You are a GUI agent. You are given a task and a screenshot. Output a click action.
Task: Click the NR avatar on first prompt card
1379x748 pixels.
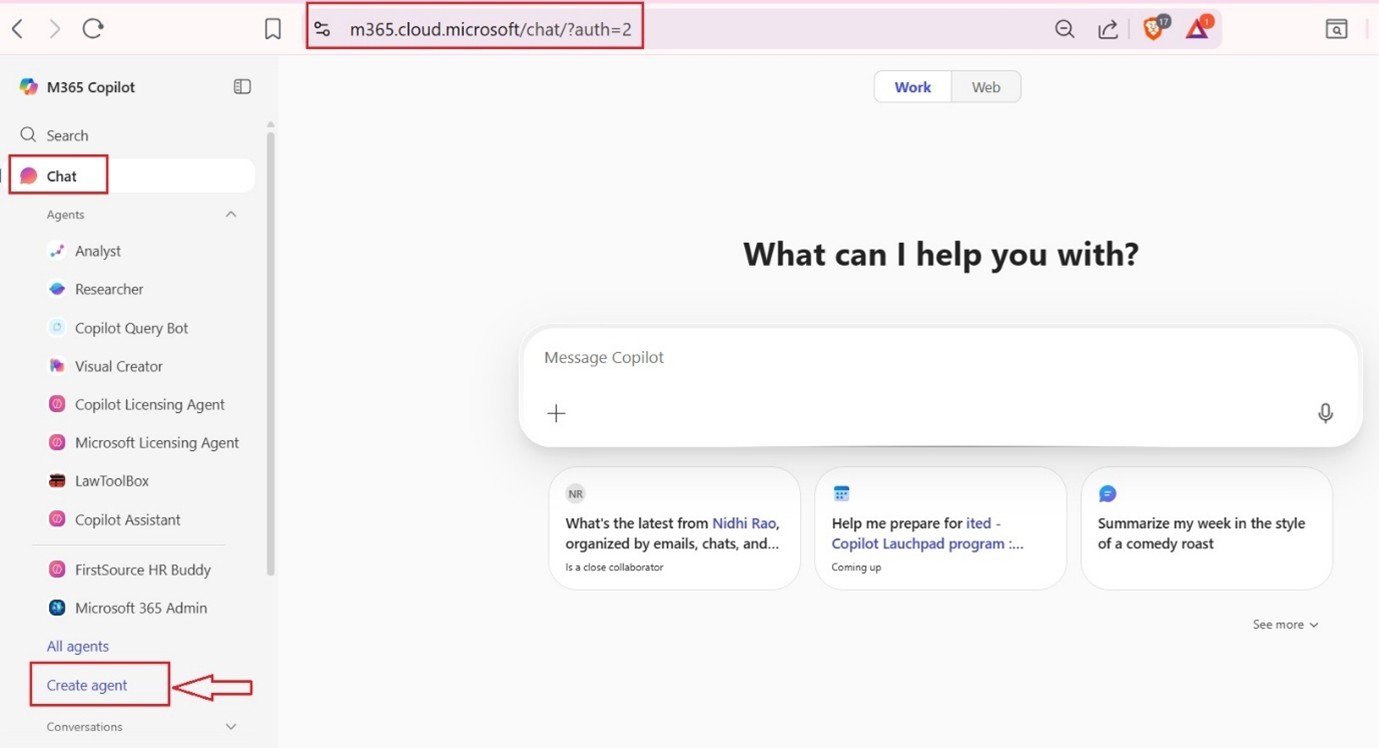575,494
